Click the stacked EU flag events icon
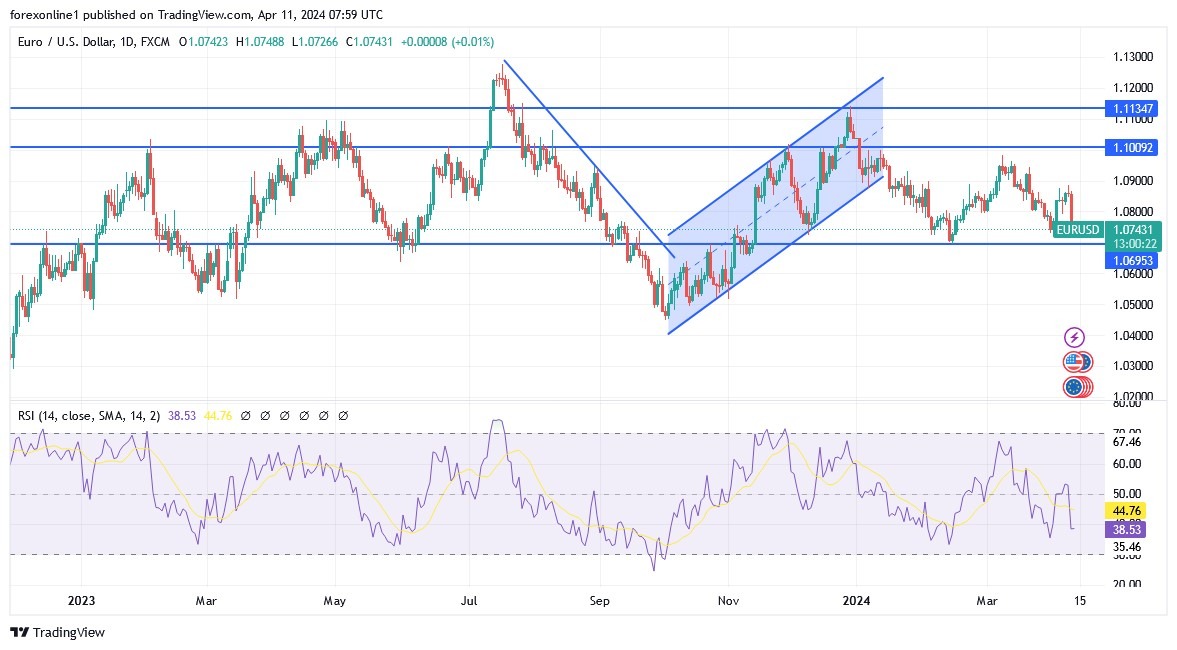Image resolution: width=1177 pixels, height=650 pixels. click(x=1077, y=387)
